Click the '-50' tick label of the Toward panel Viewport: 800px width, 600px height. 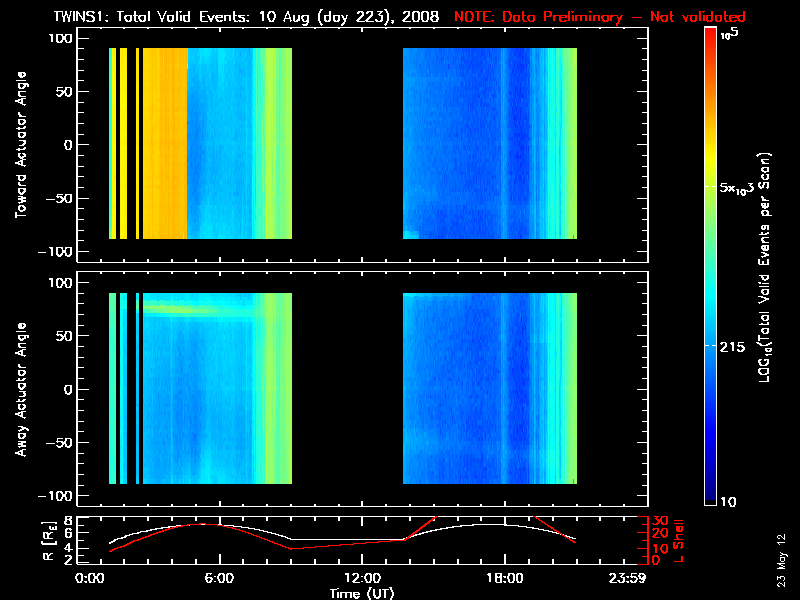click(59, 198)
